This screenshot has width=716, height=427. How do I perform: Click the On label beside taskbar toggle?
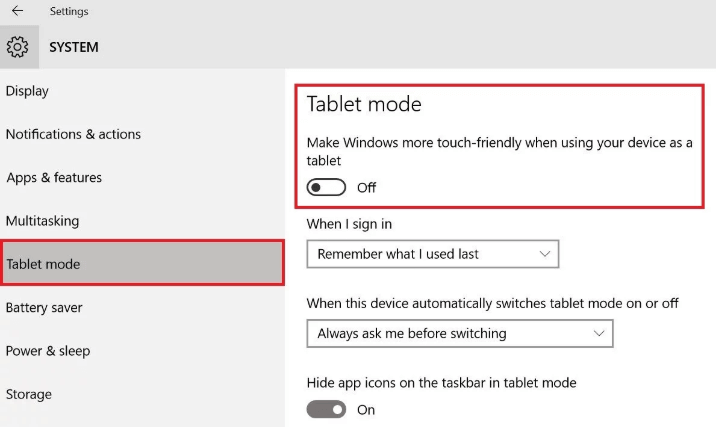pyautogui.click(x=366, y=410)
